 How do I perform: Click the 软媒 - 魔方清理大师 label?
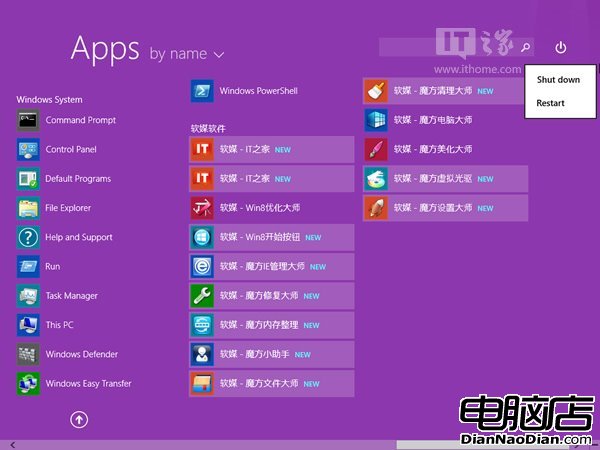(x=433, y=91)
